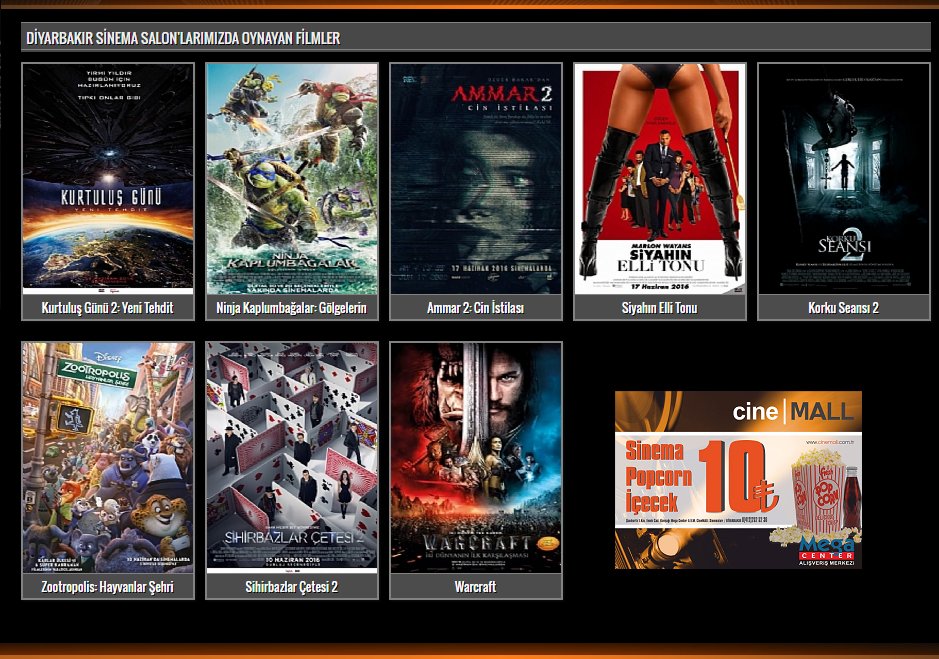Image resolution: width=939 pixels, height=659 pixels.
Task: Click the 'Sihirbazlar Çetesi 2' title link
Action: pos(291,587)
